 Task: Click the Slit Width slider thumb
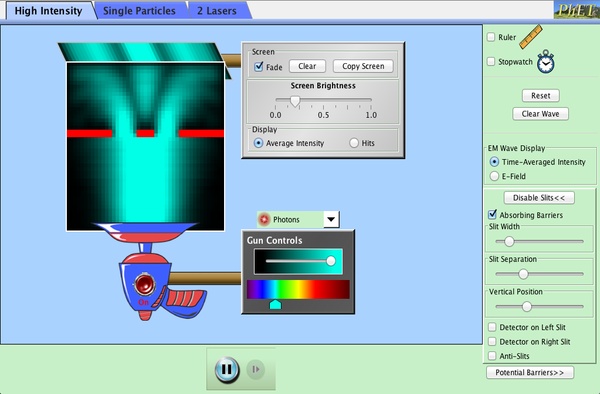(x=509, y=241)
